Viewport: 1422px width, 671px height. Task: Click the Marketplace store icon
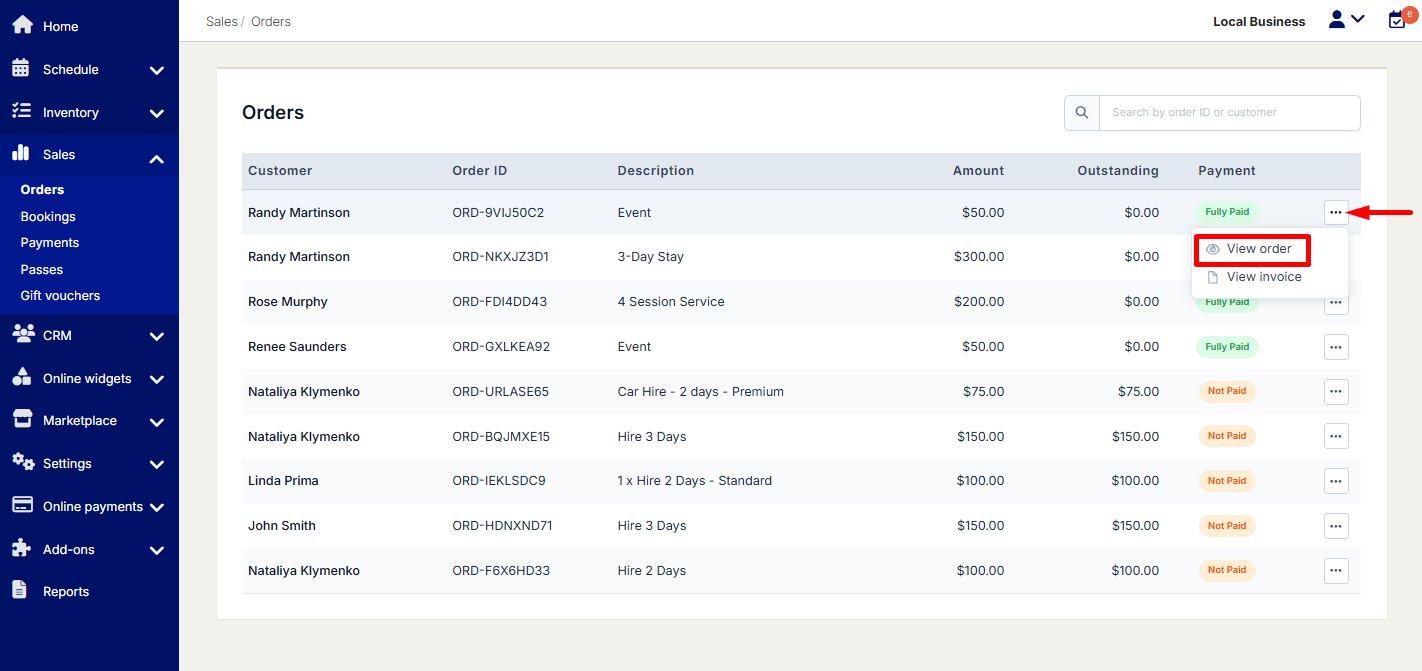tap(21, 420)
